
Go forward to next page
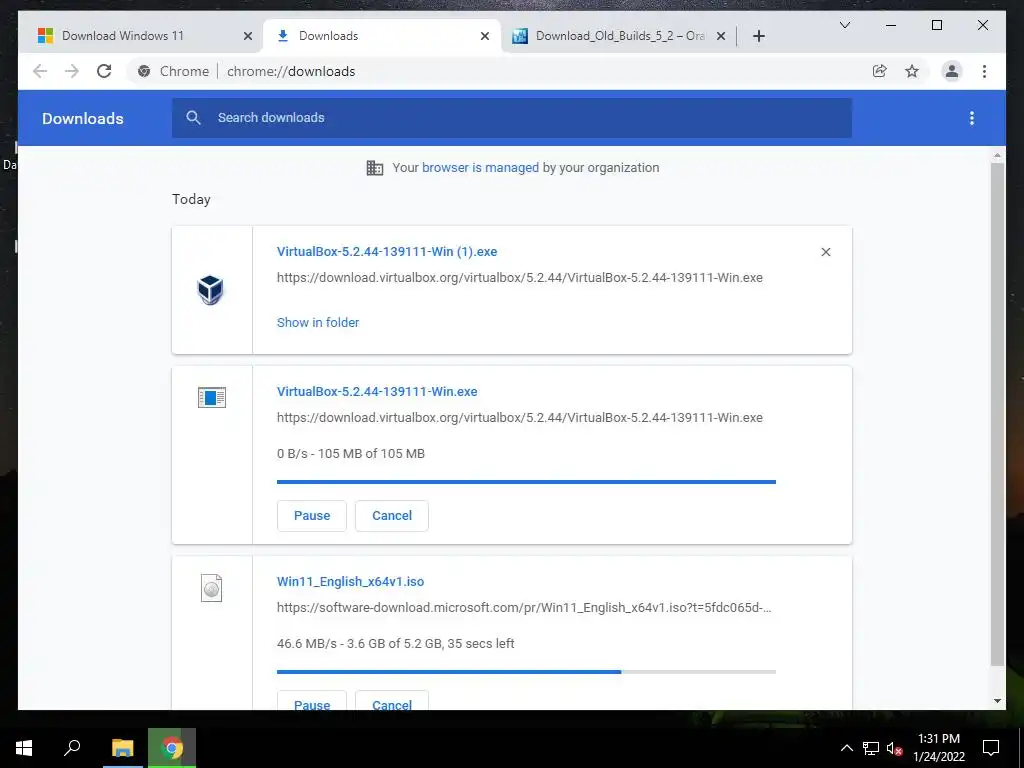72,71
